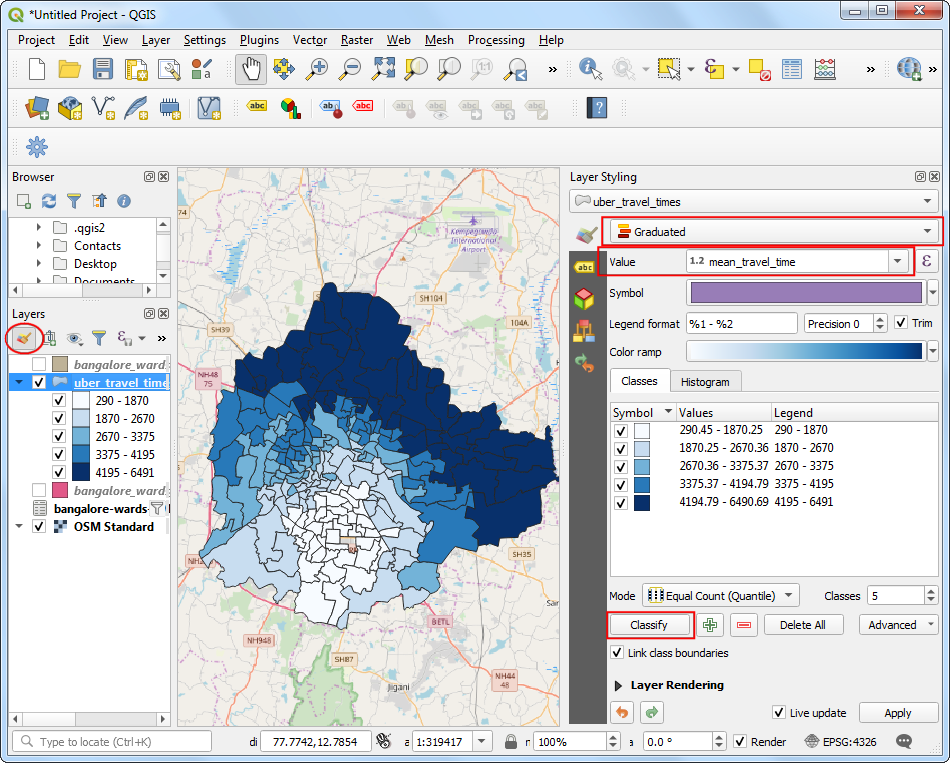Click the red minus delete class button
This screenshot has height=763, width=950.
(x=743, y=625)
